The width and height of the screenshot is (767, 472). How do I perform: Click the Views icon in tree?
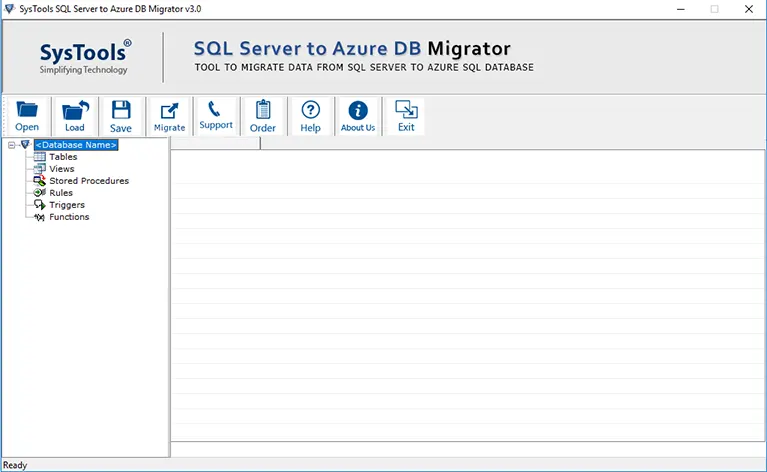pos(40,169)
